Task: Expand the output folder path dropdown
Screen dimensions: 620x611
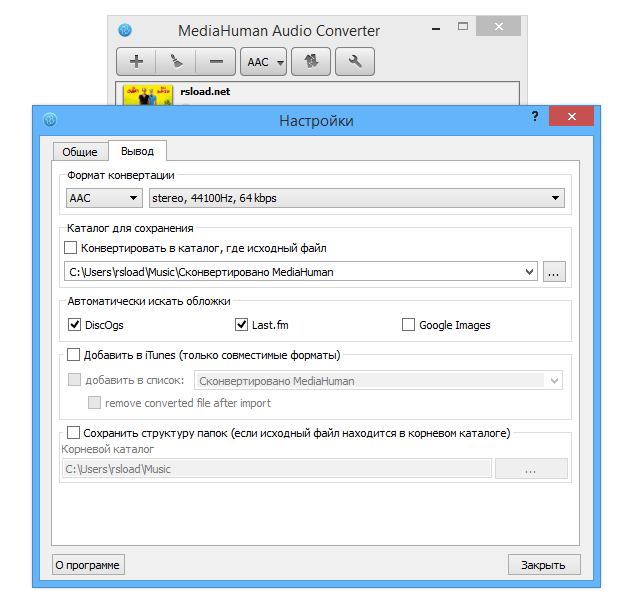Action: tap(529, 272)
